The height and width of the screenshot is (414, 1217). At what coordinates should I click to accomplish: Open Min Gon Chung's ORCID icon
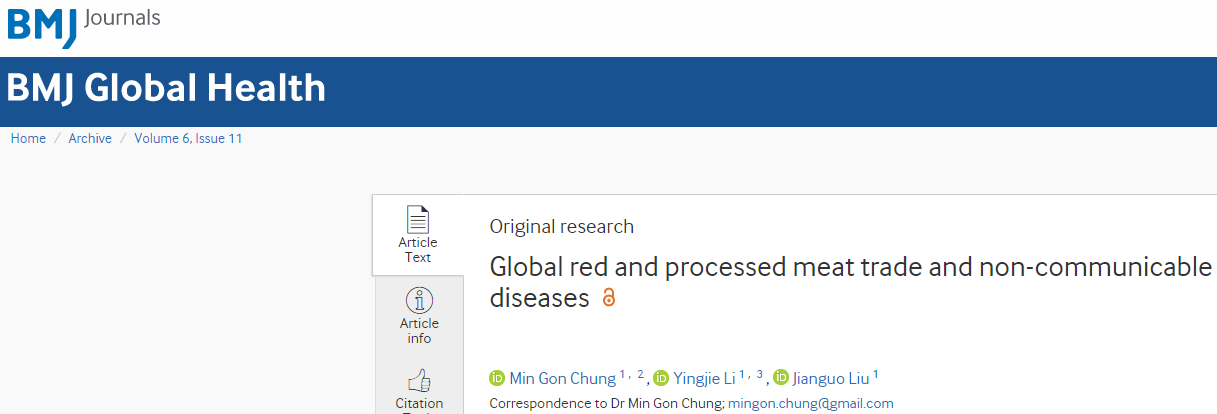tap(497, 378)
